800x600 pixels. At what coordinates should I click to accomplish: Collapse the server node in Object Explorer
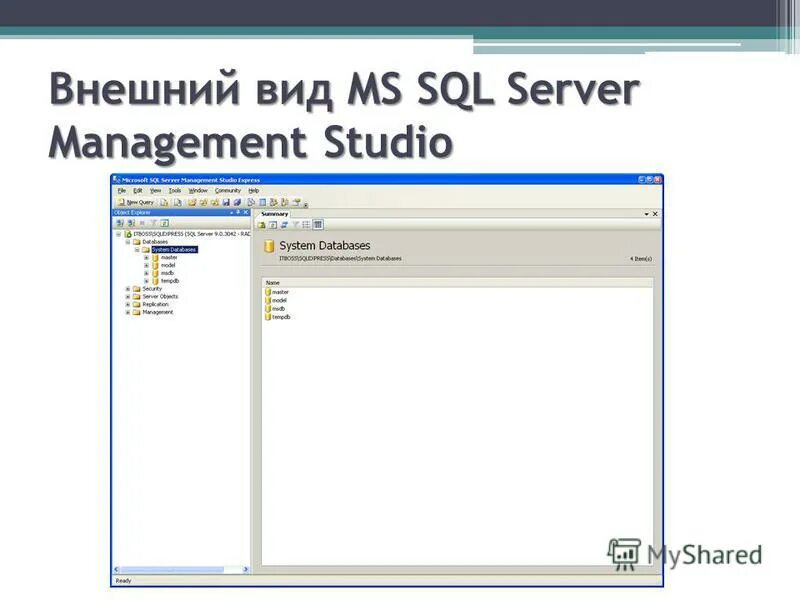tap(118, 234)
